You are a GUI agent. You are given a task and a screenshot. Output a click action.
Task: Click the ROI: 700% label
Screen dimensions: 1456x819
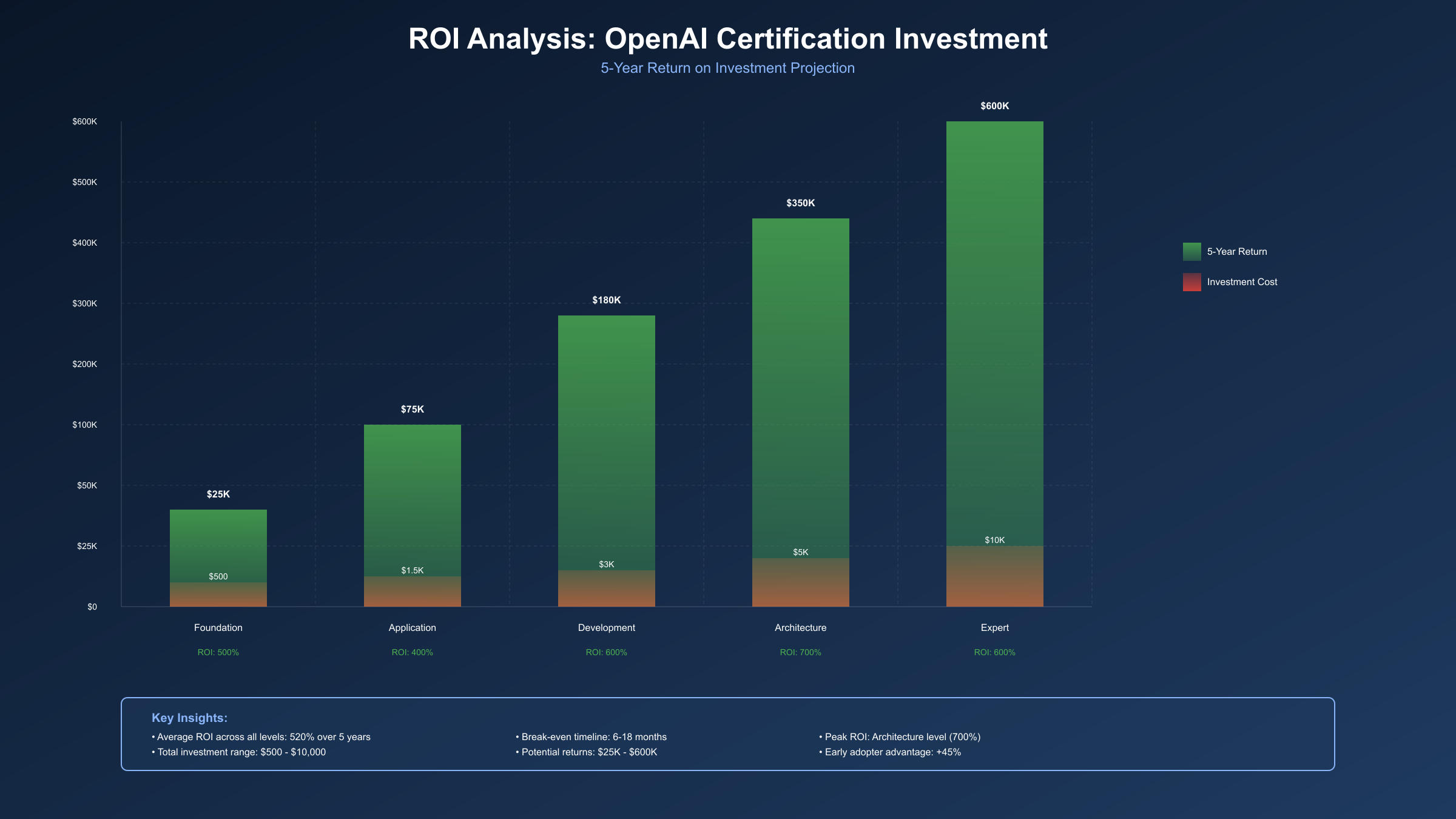coord(801,653)
